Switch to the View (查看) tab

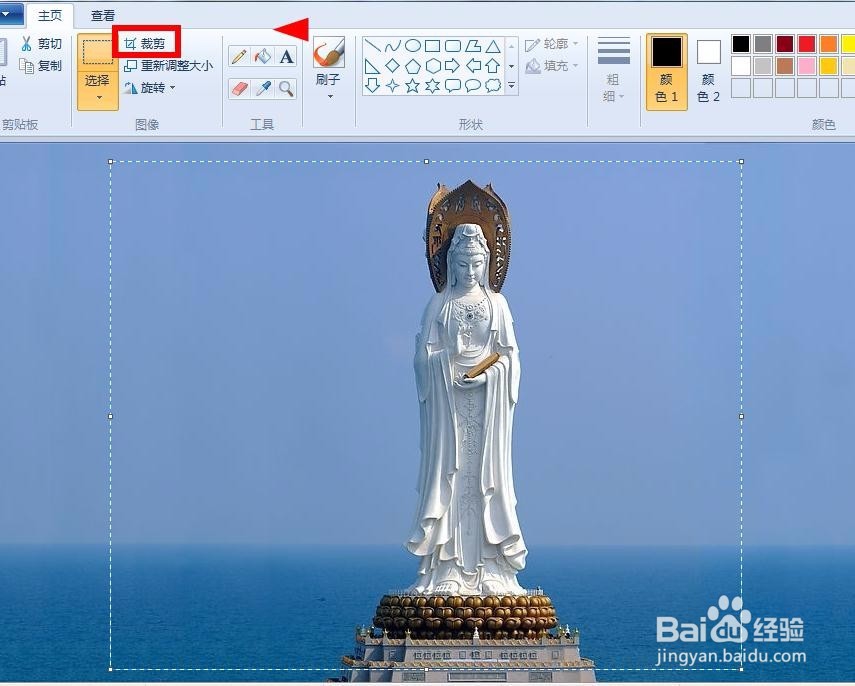(x=102, y=15)
